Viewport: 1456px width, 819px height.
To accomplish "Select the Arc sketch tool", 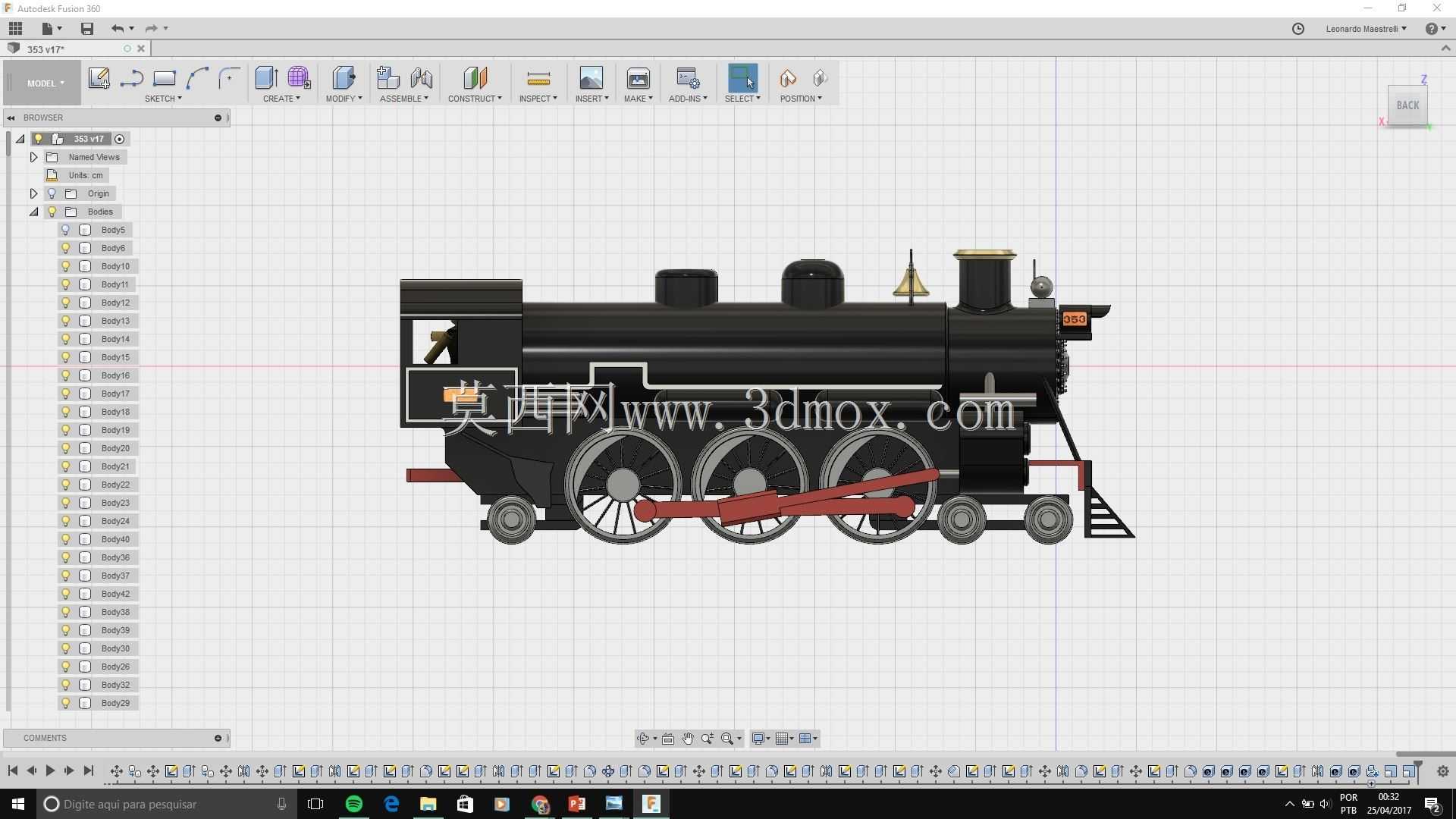I will point(197,78).
